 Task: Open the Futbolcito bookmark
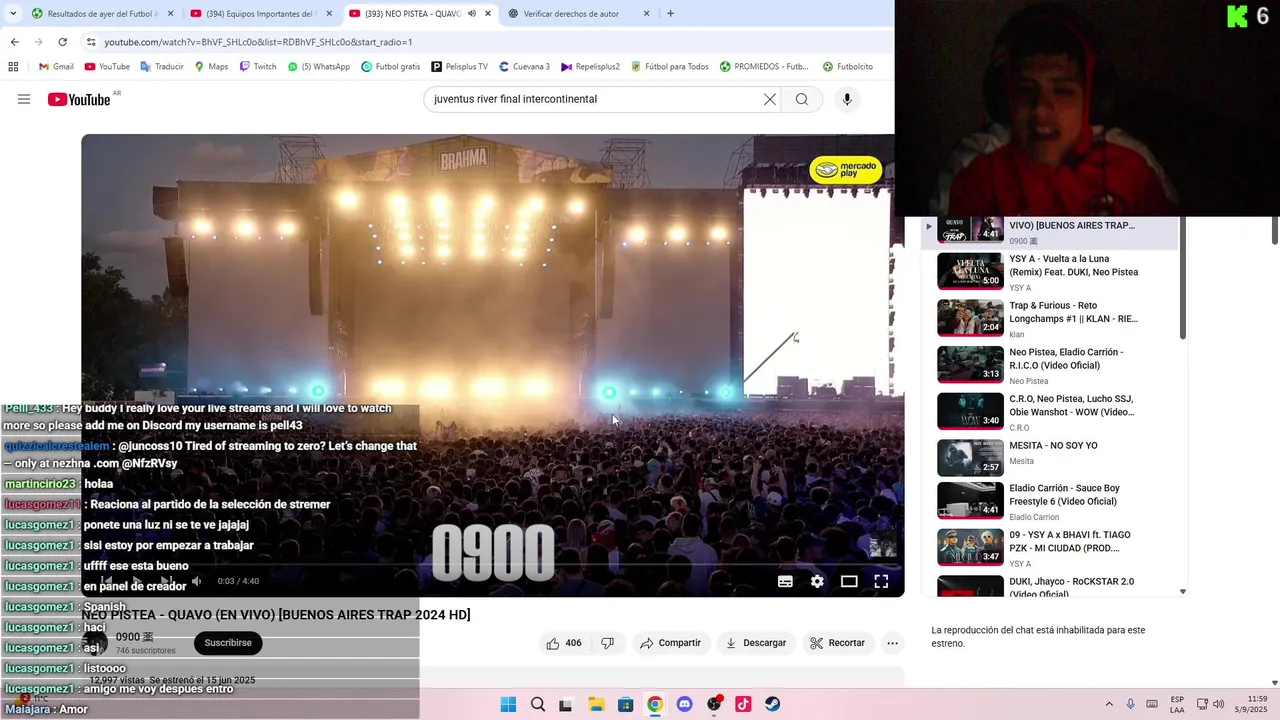tap(847, 67)
